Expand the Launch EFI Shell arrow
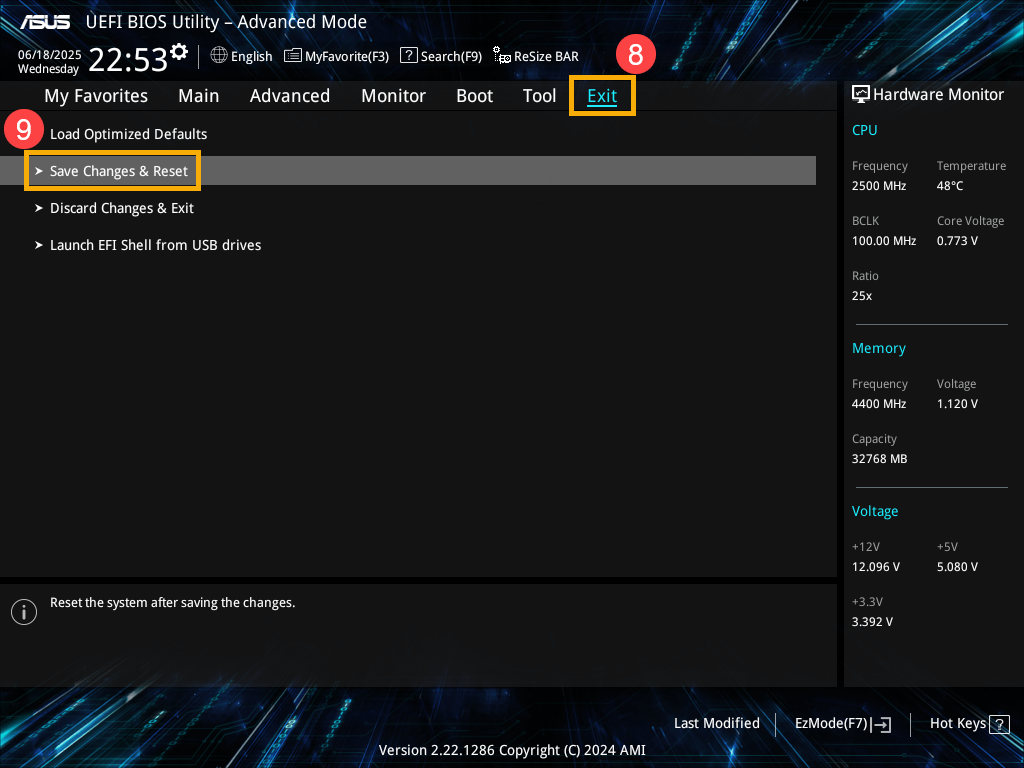Image resolution: width=1024 pixels, height=768 pixels. coord(39,246)
